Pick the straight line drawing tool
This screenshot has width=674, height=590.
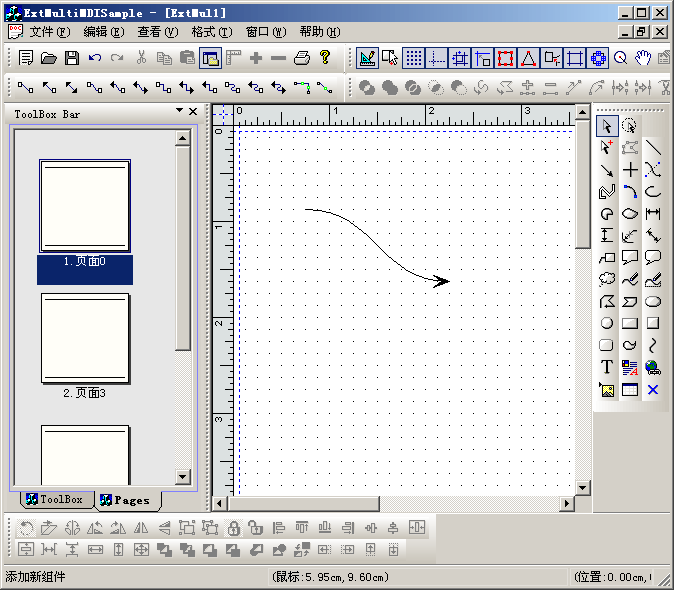pyautogui.click(x=653, y=147)
